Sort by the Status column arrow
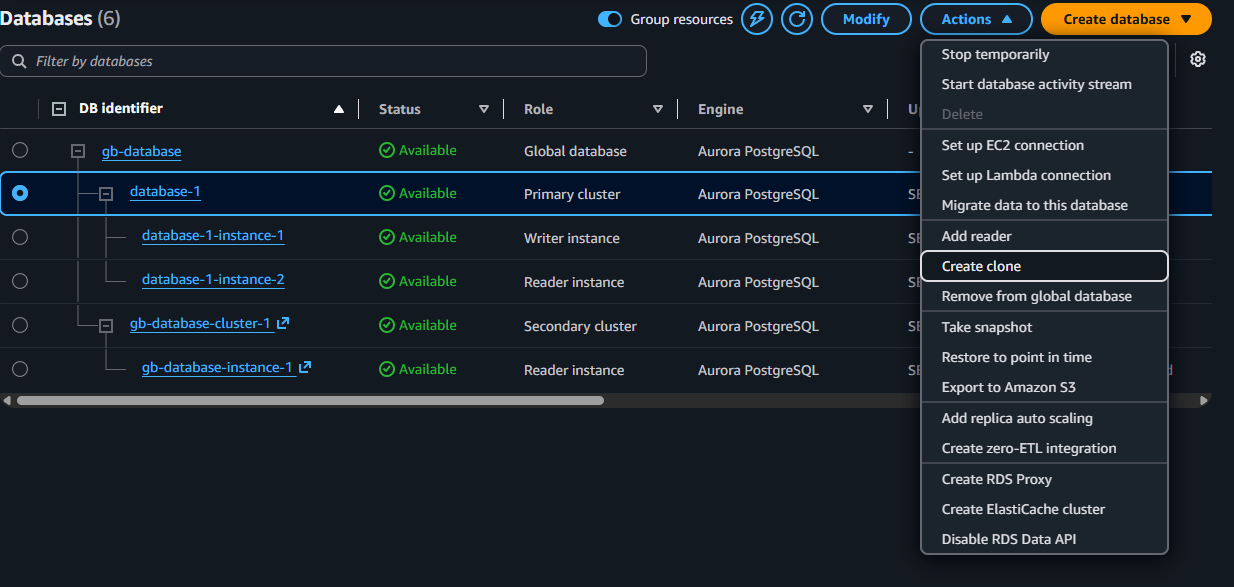 click(x=484, y=109)
